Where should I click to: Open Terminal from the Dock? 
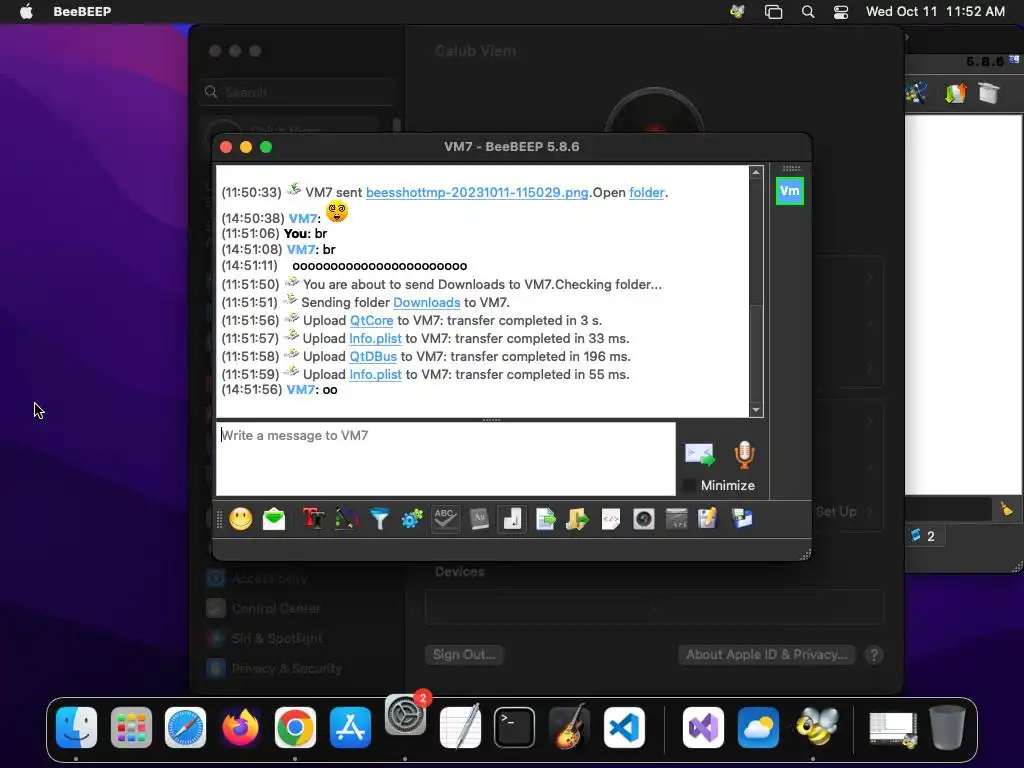click(514, 727)
